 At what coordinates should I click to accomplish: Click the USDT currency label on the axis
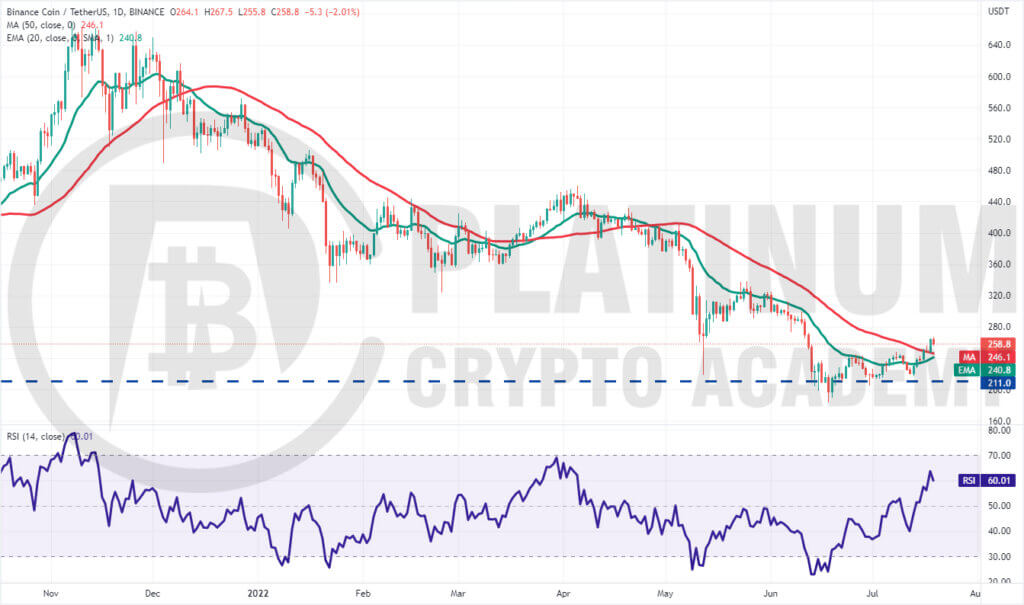(999, 12)
